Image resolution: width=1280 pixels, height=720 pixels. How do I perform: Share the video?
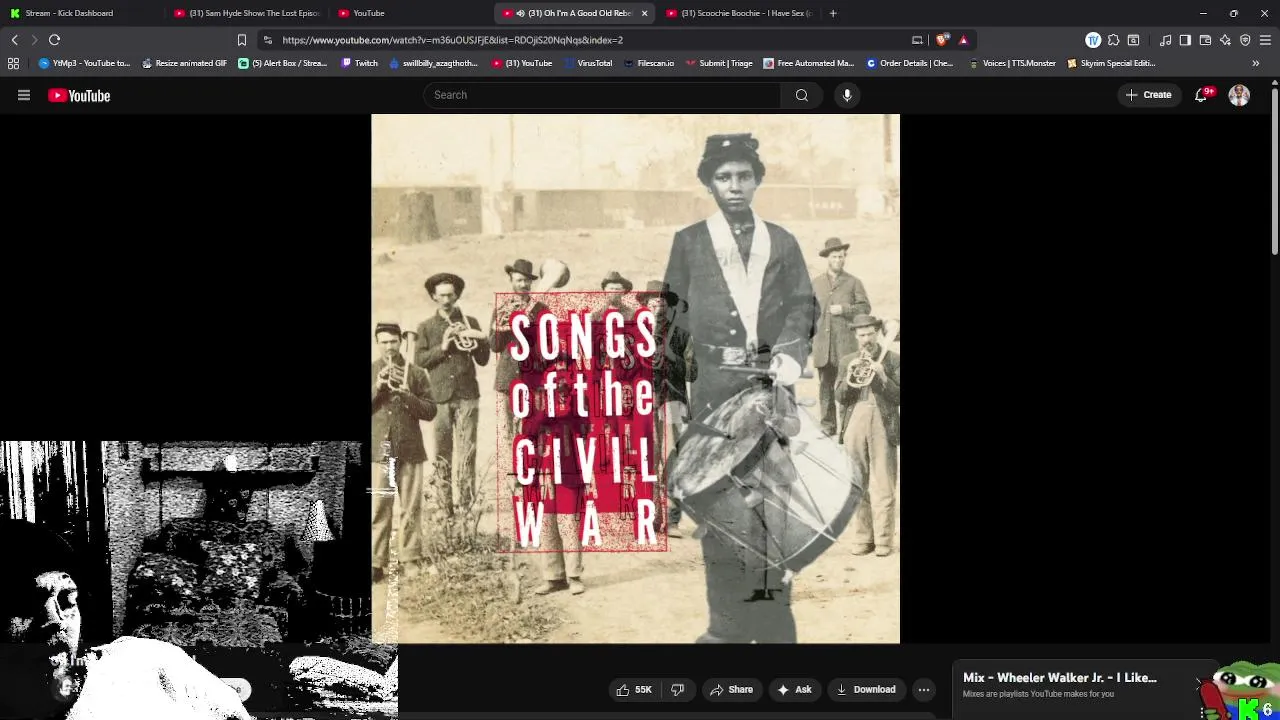[731, 689]
